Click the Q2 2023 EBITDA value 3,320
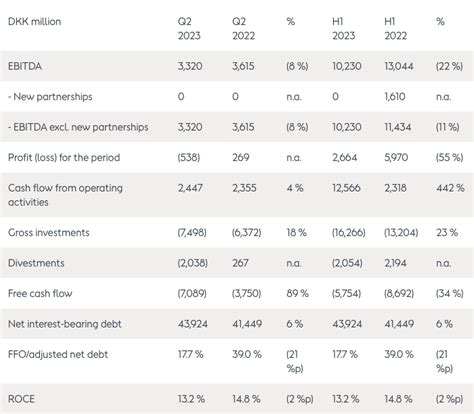474x414 pixels. point(190,66)
